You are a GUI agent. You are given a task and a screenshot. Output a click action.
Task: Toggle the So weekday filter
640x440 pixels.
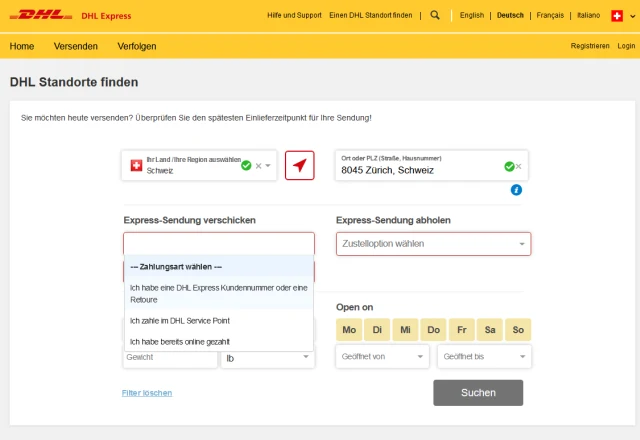517,329
